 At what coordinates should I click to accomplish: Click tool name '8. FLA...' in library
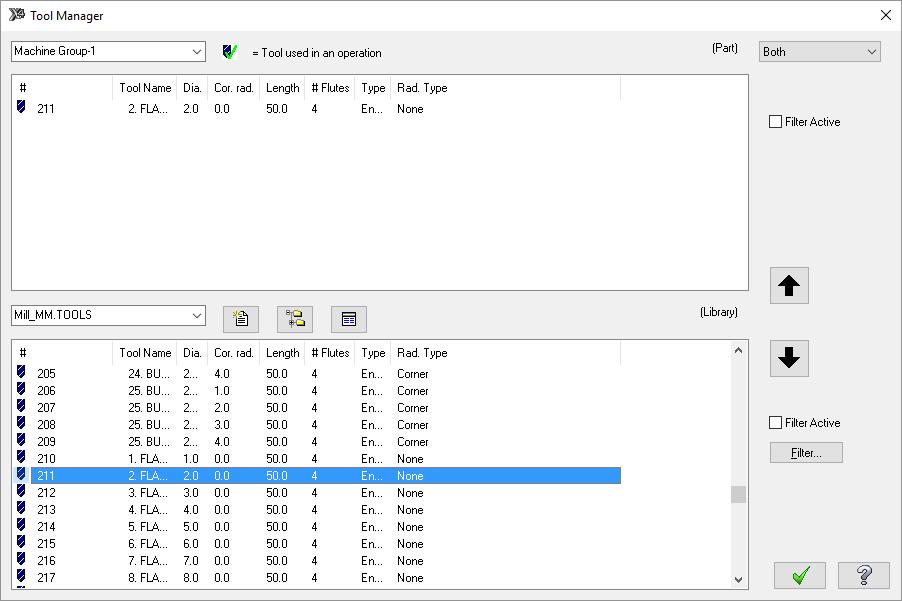pyautogui.click(x=148, y=577)
